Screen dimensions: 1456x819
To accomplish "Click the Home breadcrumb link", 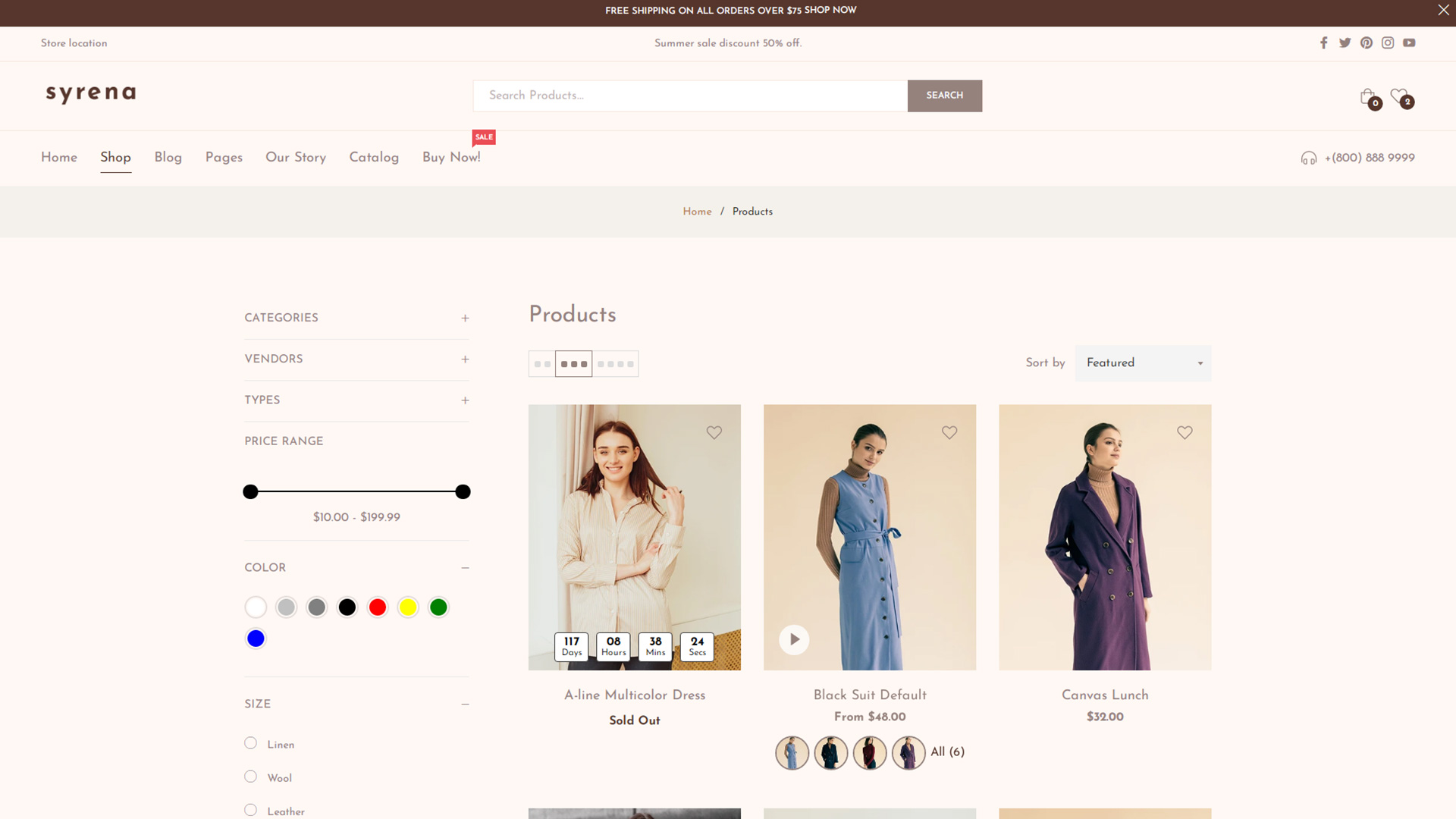I will pos(697,212).
